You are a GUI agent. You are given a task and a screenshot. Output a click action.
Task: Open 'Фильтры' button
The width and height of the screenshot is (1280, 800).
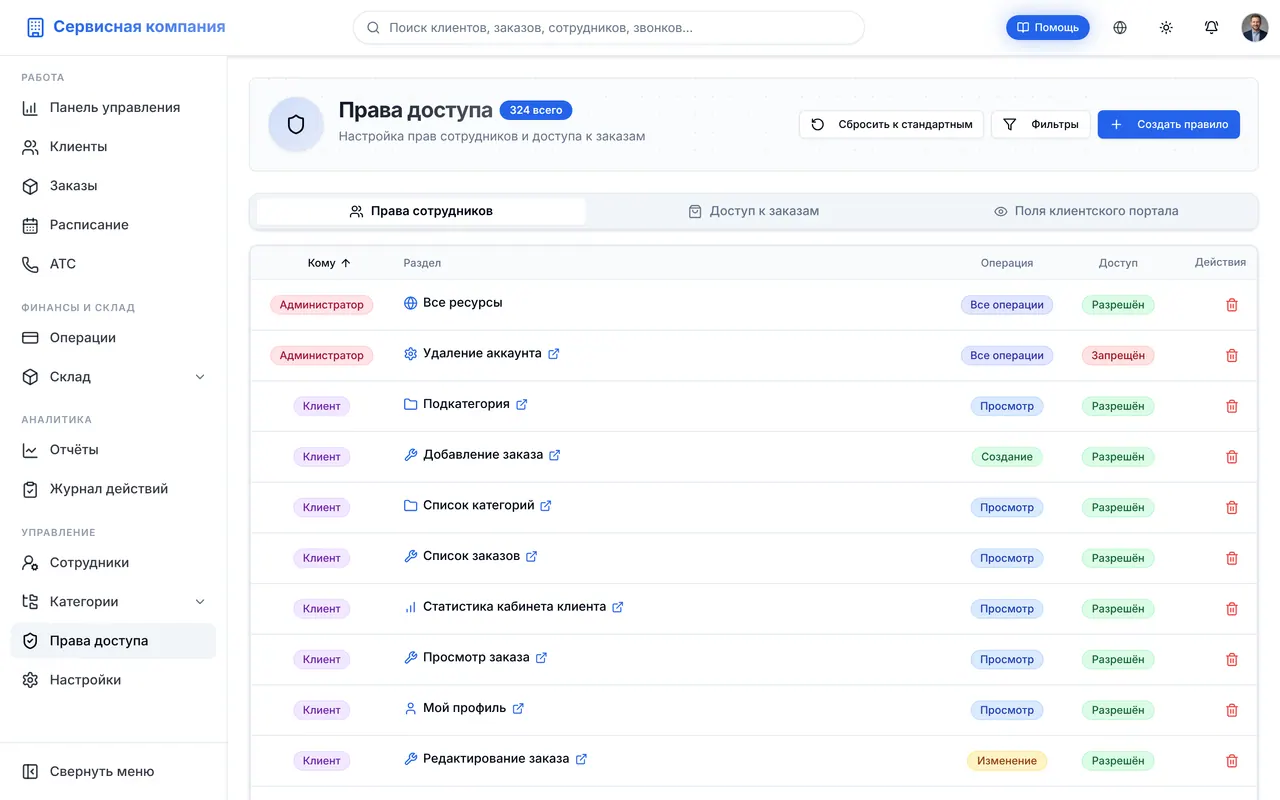(x=1041, y=125)
